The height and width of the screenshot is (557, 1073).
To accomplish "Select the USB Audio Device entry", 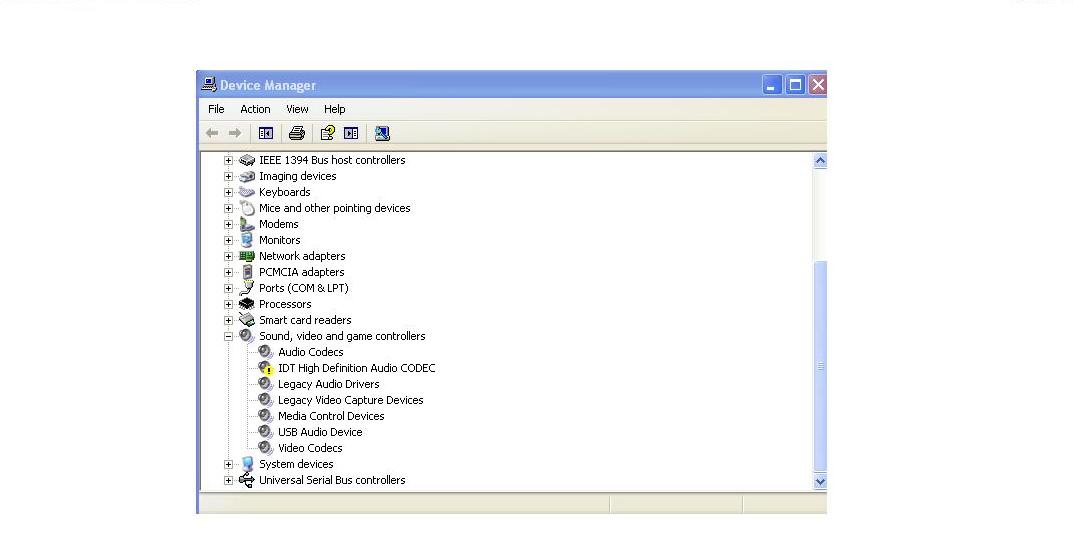I will coord(320,432).
